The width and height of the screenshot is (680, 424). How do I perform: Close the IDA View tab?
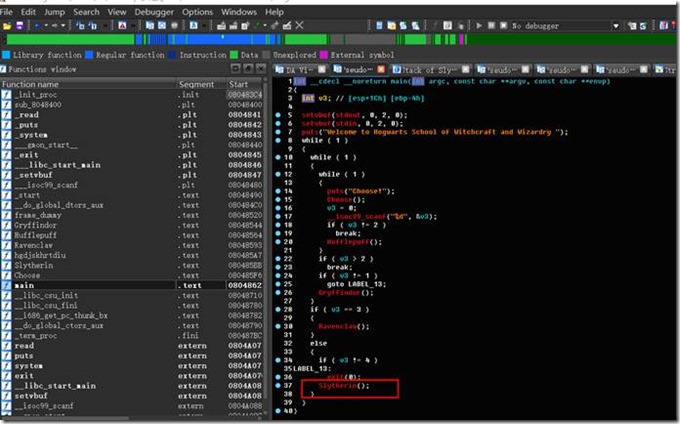click(322, 69)
